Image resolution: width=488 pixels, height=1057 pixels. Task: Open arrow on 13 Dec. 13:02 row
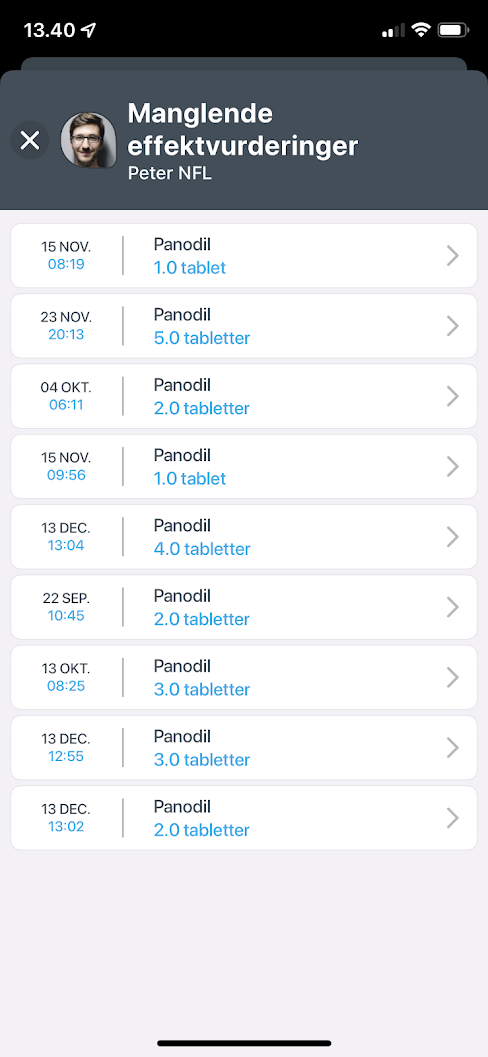pyautogui.click(x=453, y=818)
